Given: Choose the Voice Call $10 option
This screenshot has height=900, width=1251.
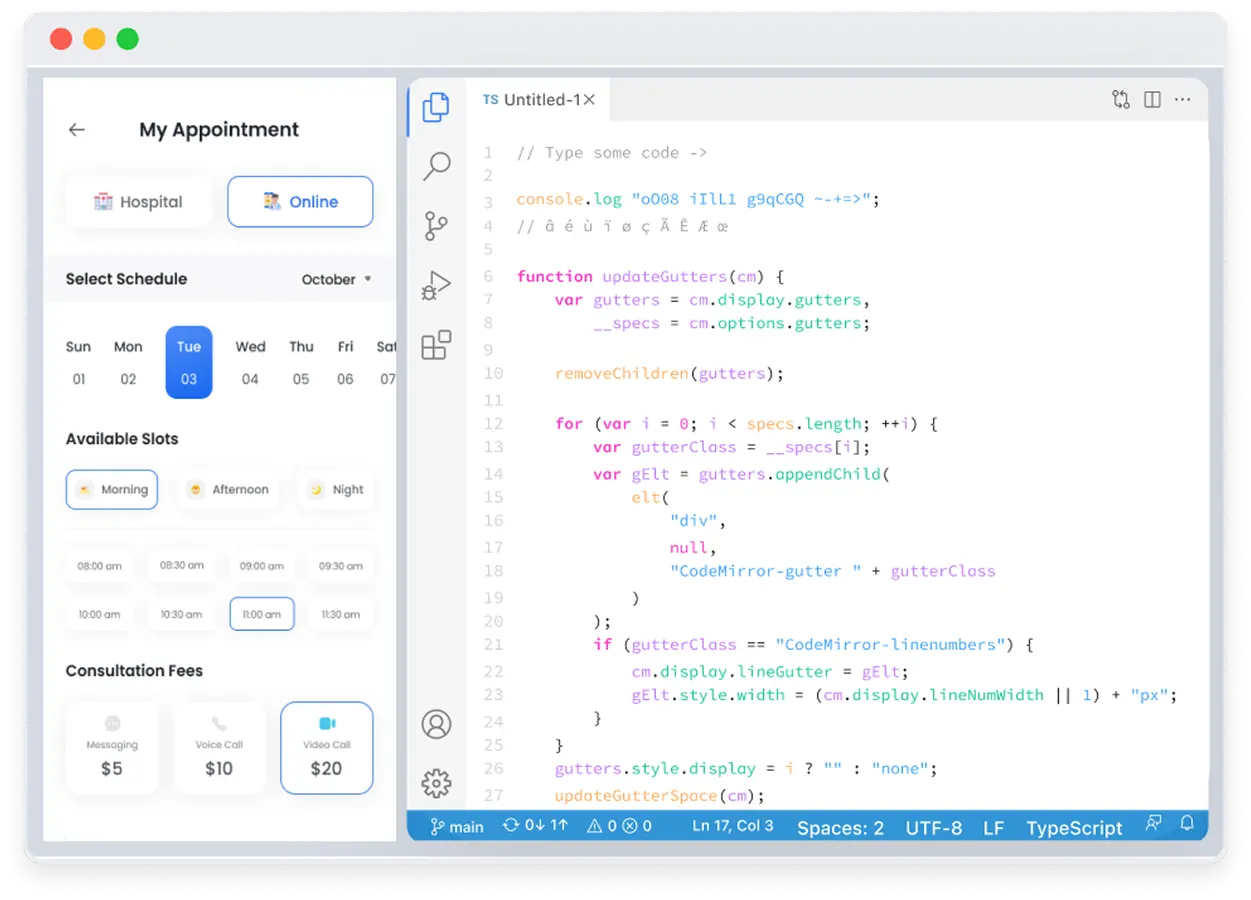Looking at the screenshot, I should pos(219,748).
